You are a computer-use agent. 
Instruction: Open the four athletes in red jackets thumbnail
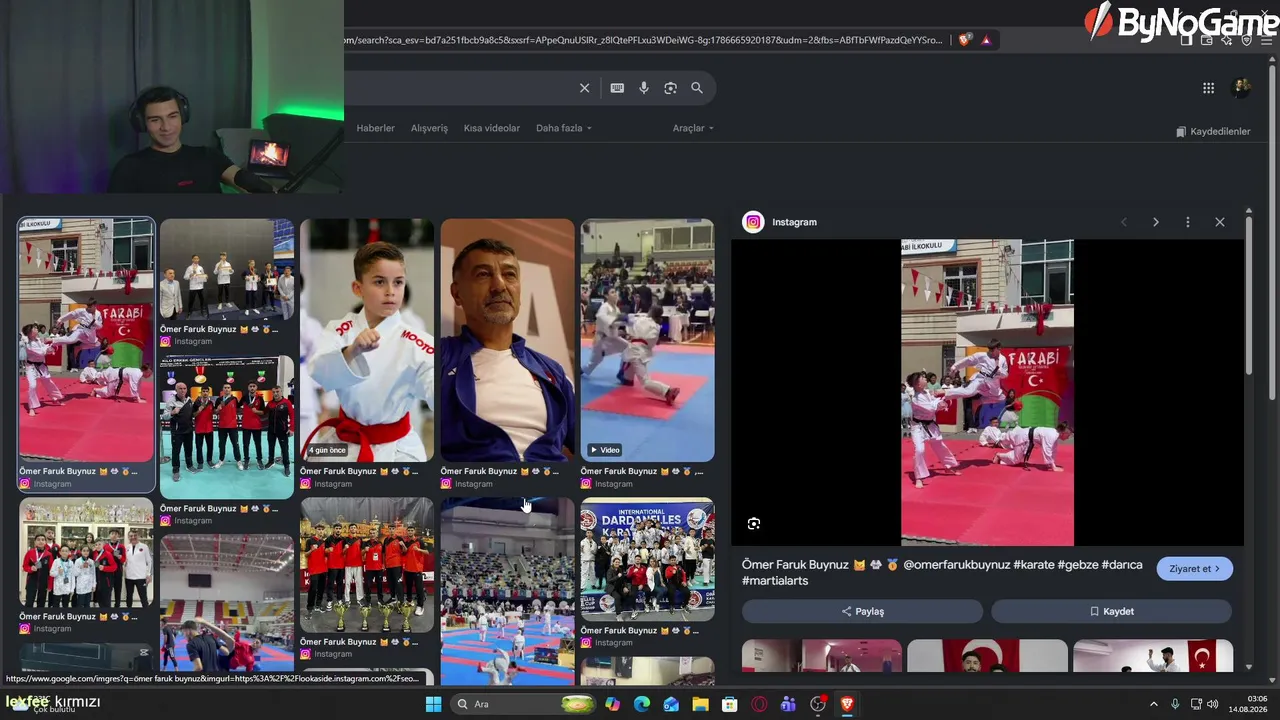227,427
